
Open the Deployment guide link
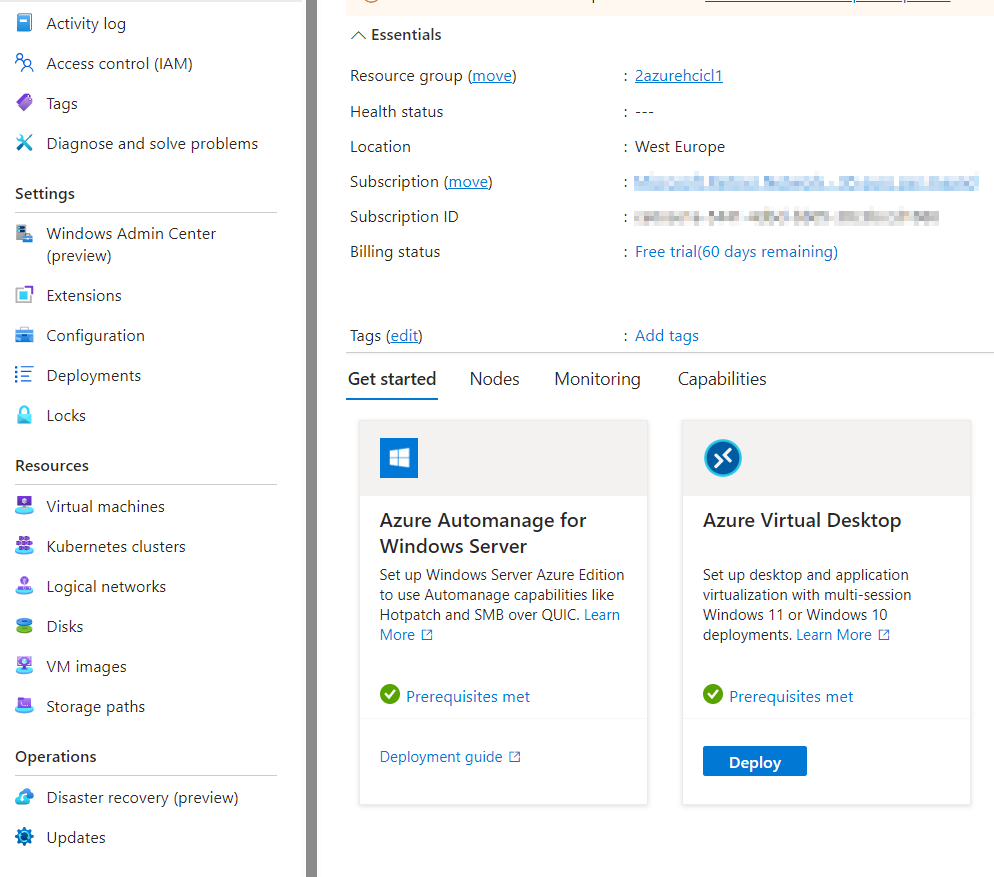point(441,757)
